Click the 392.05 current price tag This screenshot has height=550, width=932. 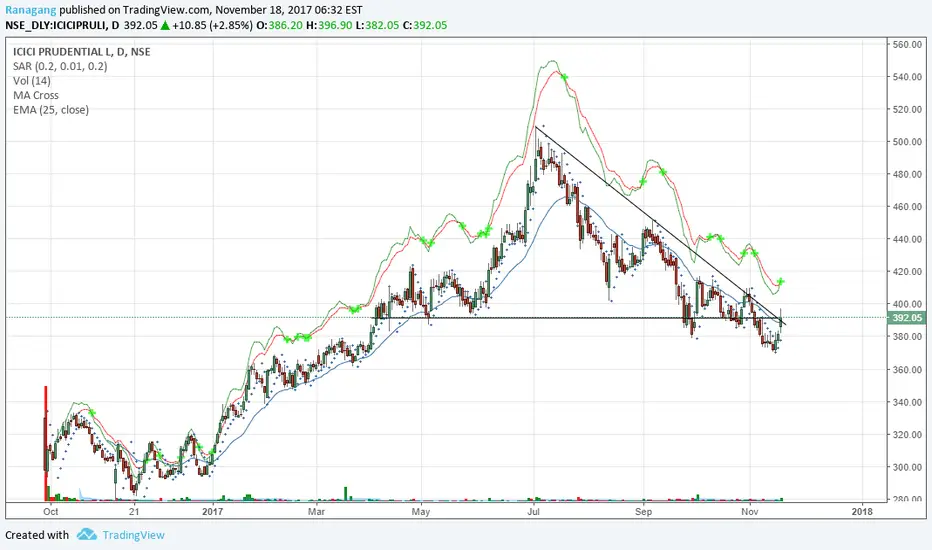906,318
